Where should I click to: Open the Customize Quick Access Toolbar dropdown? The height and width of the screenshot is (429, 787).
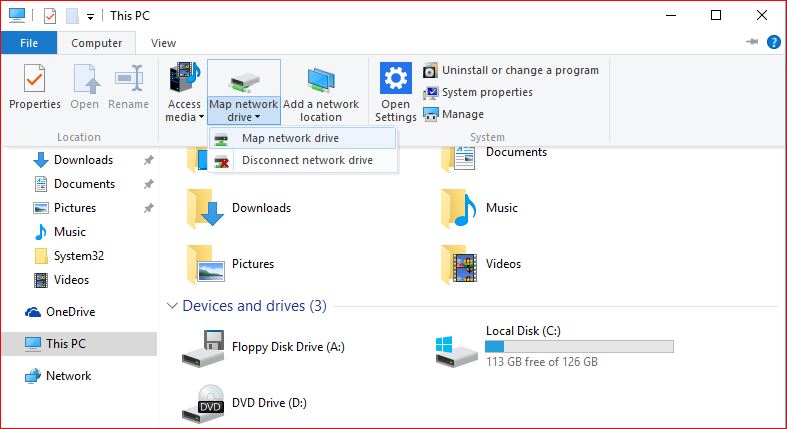[x=90, y=17]
